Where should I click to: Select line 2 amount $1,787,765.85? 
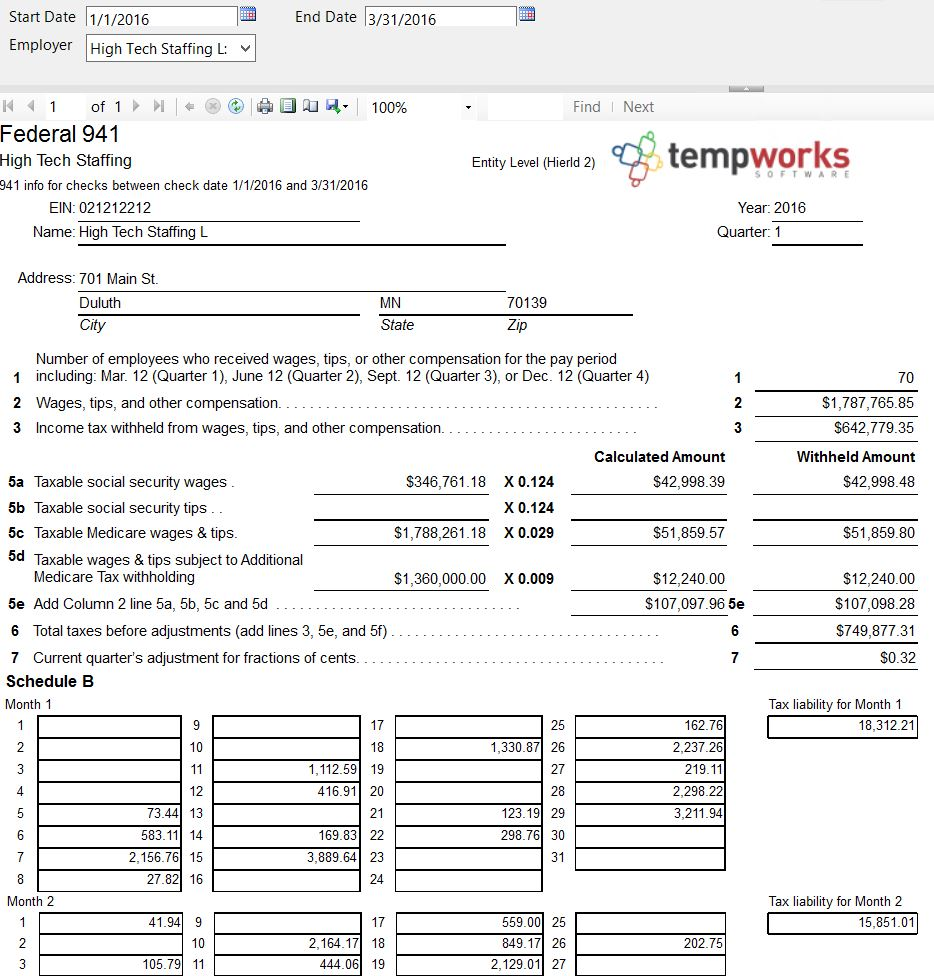867,403
